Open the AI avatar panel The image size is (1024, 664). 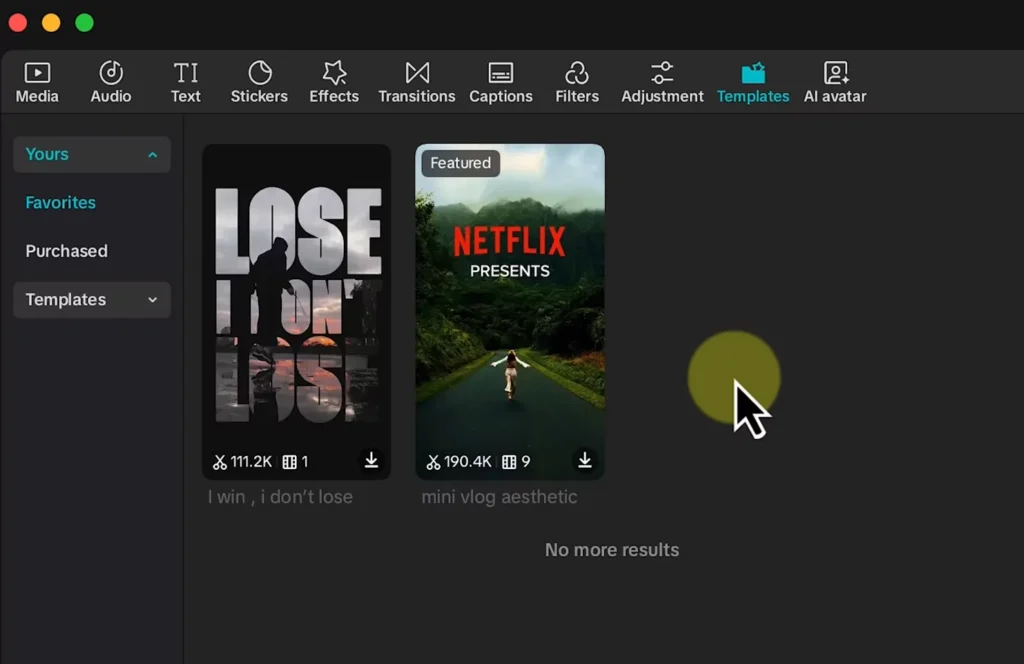point(835,82)
